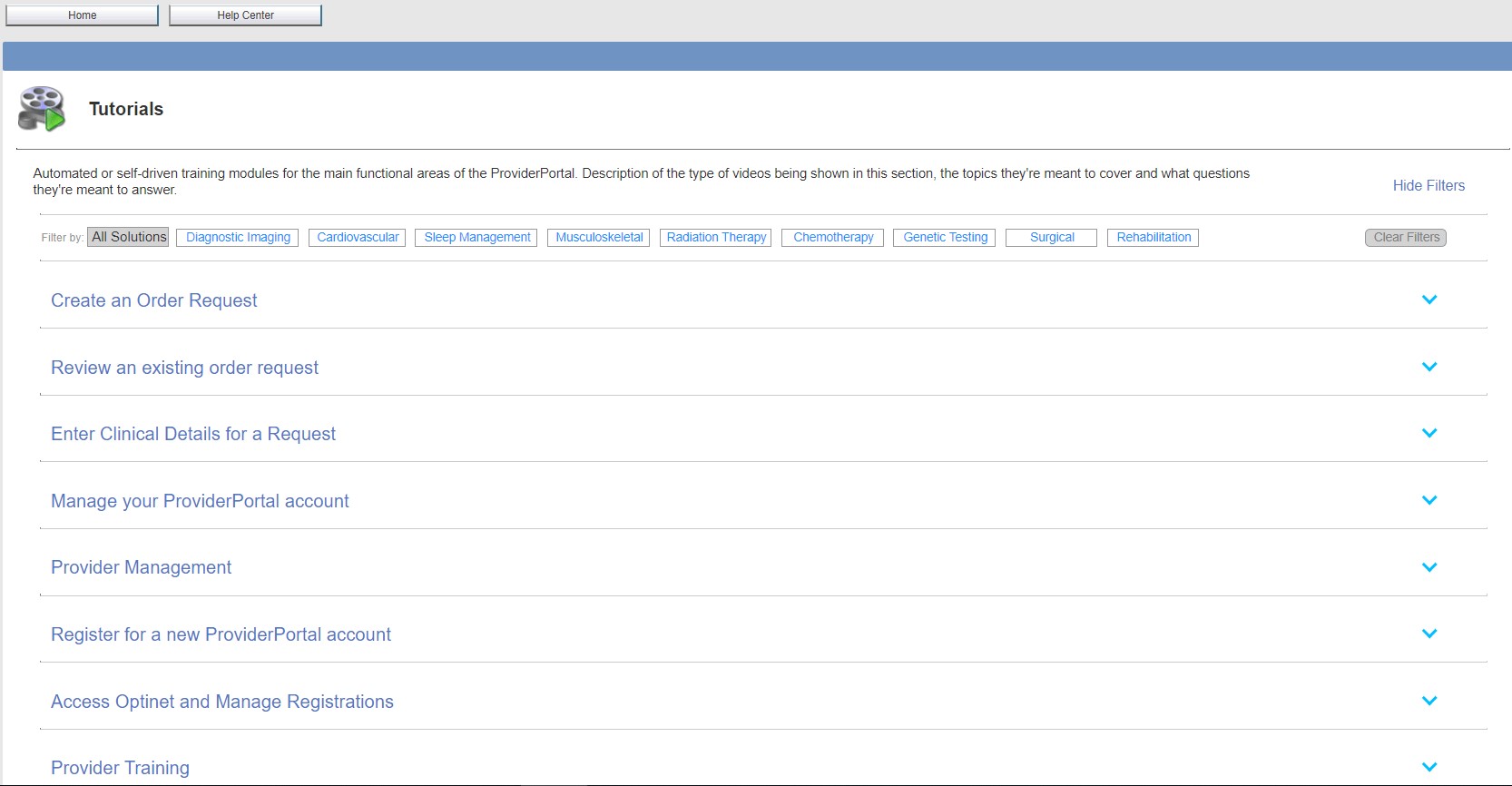Apply the Genetic Testing filter
Screen dimensions: 1512x786
click(945, 238)
